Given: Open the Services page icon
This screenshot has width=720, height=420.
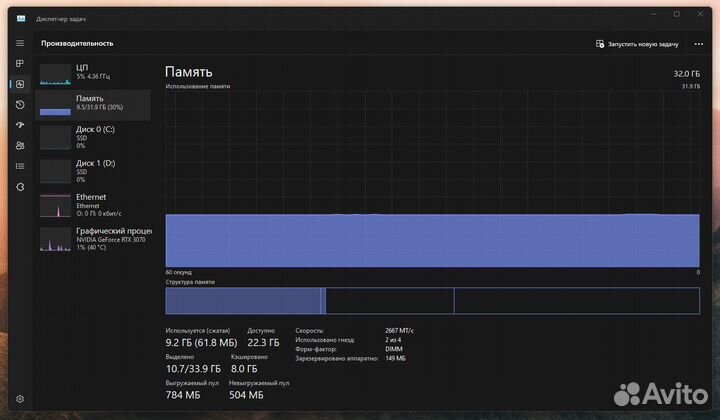Looking at the screenshot, I should point(20,187).
